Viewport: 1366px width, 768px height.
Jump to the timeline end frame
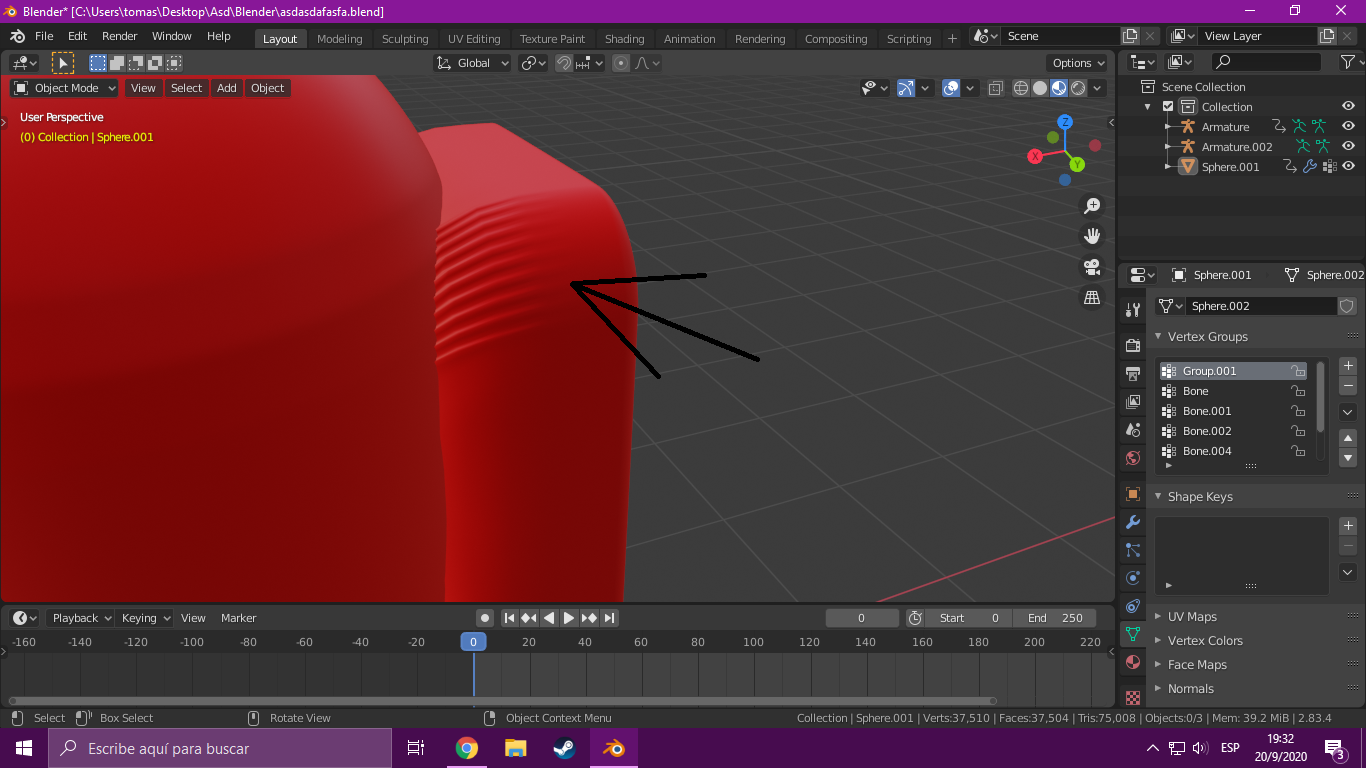(609, 618)
